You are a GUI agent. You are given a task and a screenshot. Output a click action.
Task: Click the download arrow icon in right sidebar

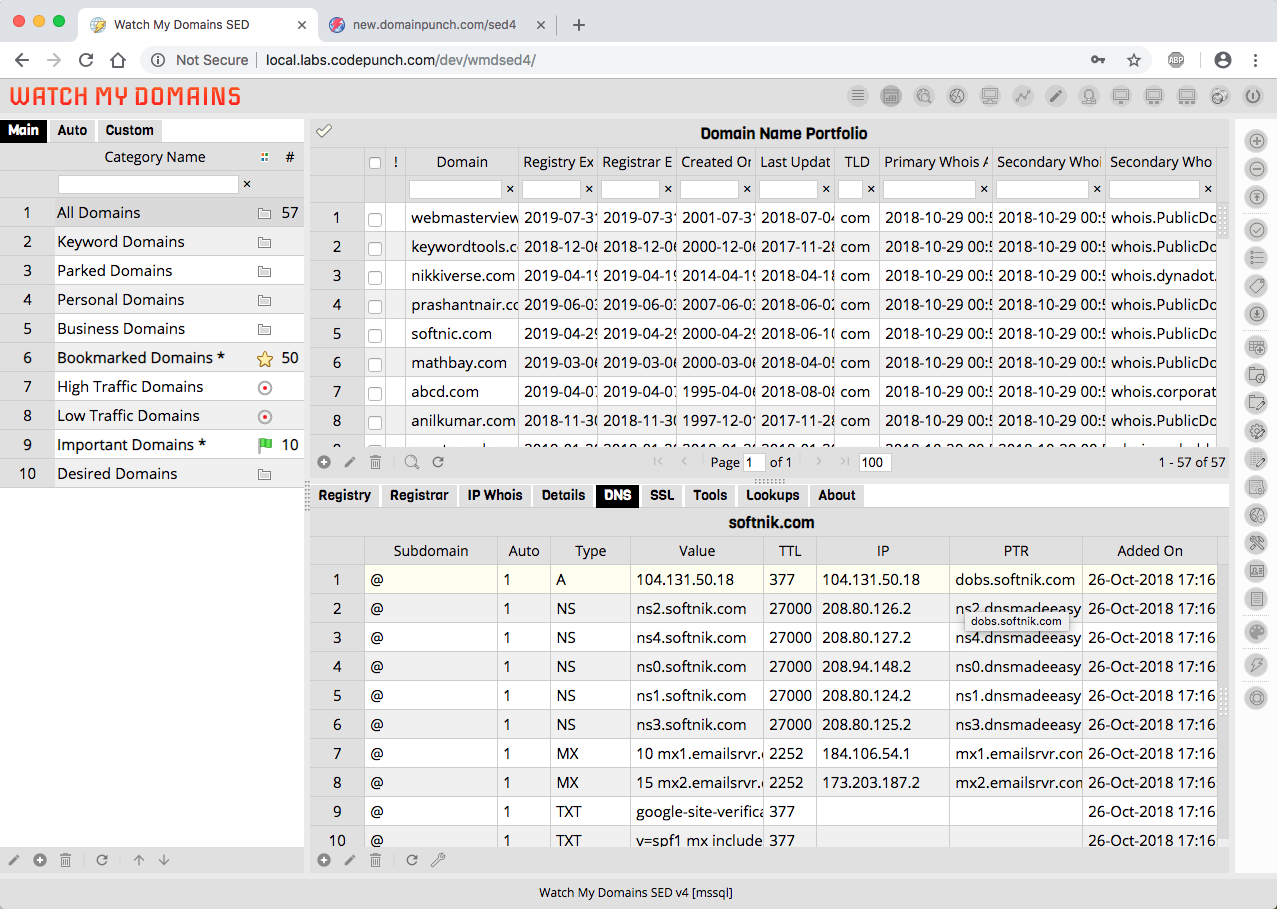pos(1257,314)
